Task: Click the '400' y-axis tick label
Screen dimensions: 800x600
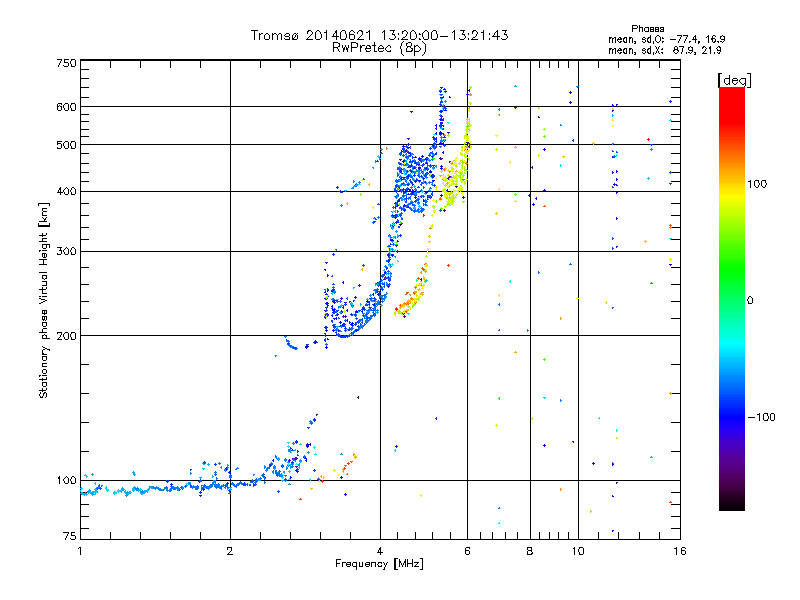Action: [x=66, y=191]
